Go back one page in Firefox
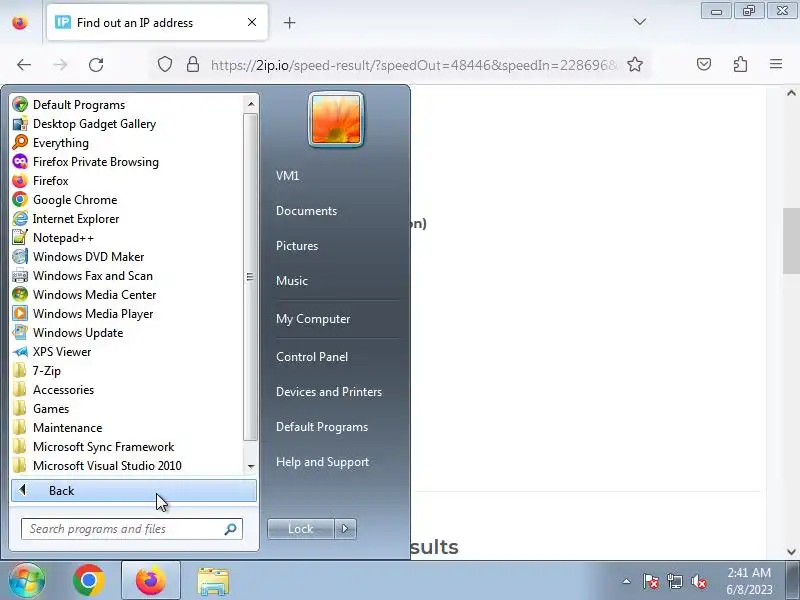 tap(24, 65)
